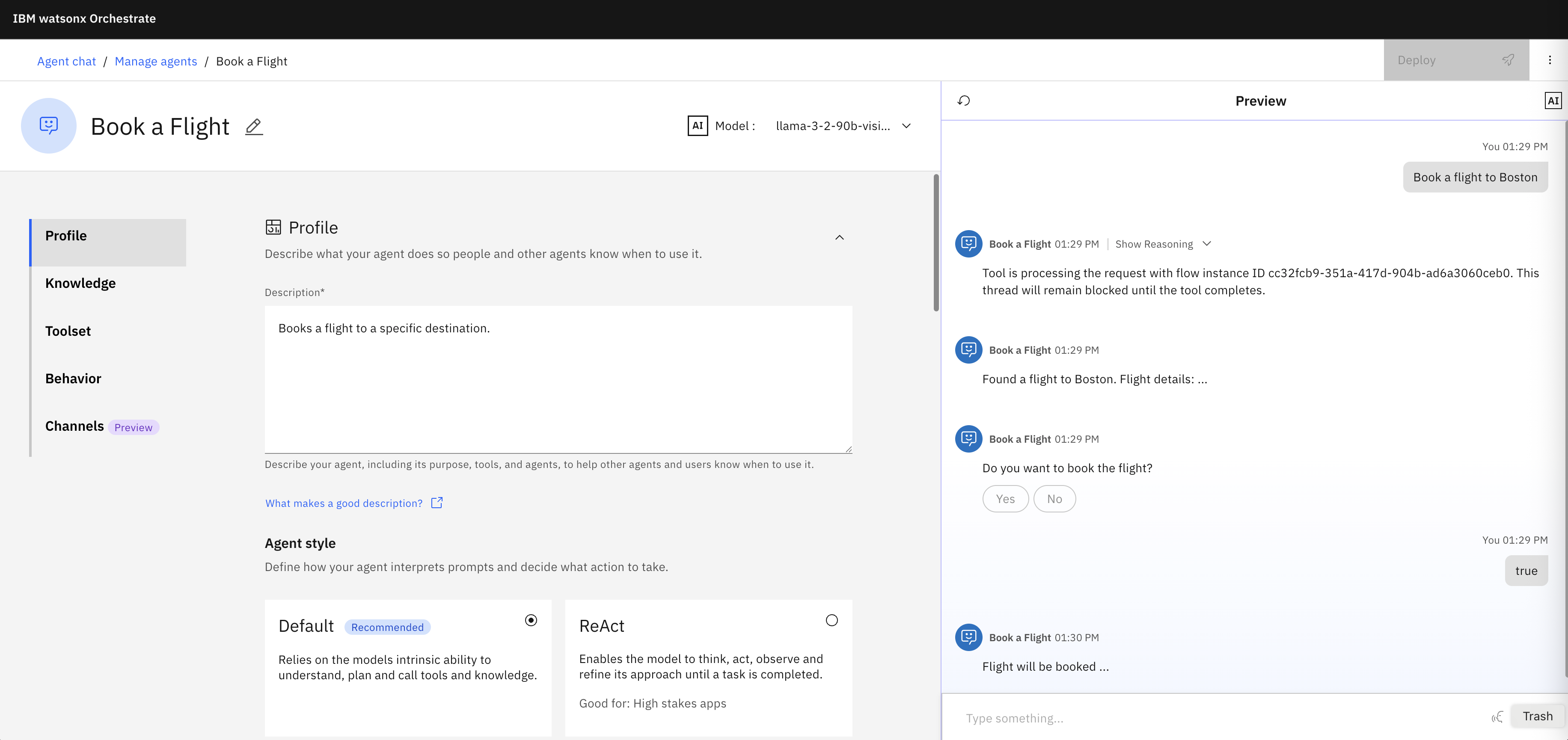Click the Trash button in chat input

[x=1538, y=716]
